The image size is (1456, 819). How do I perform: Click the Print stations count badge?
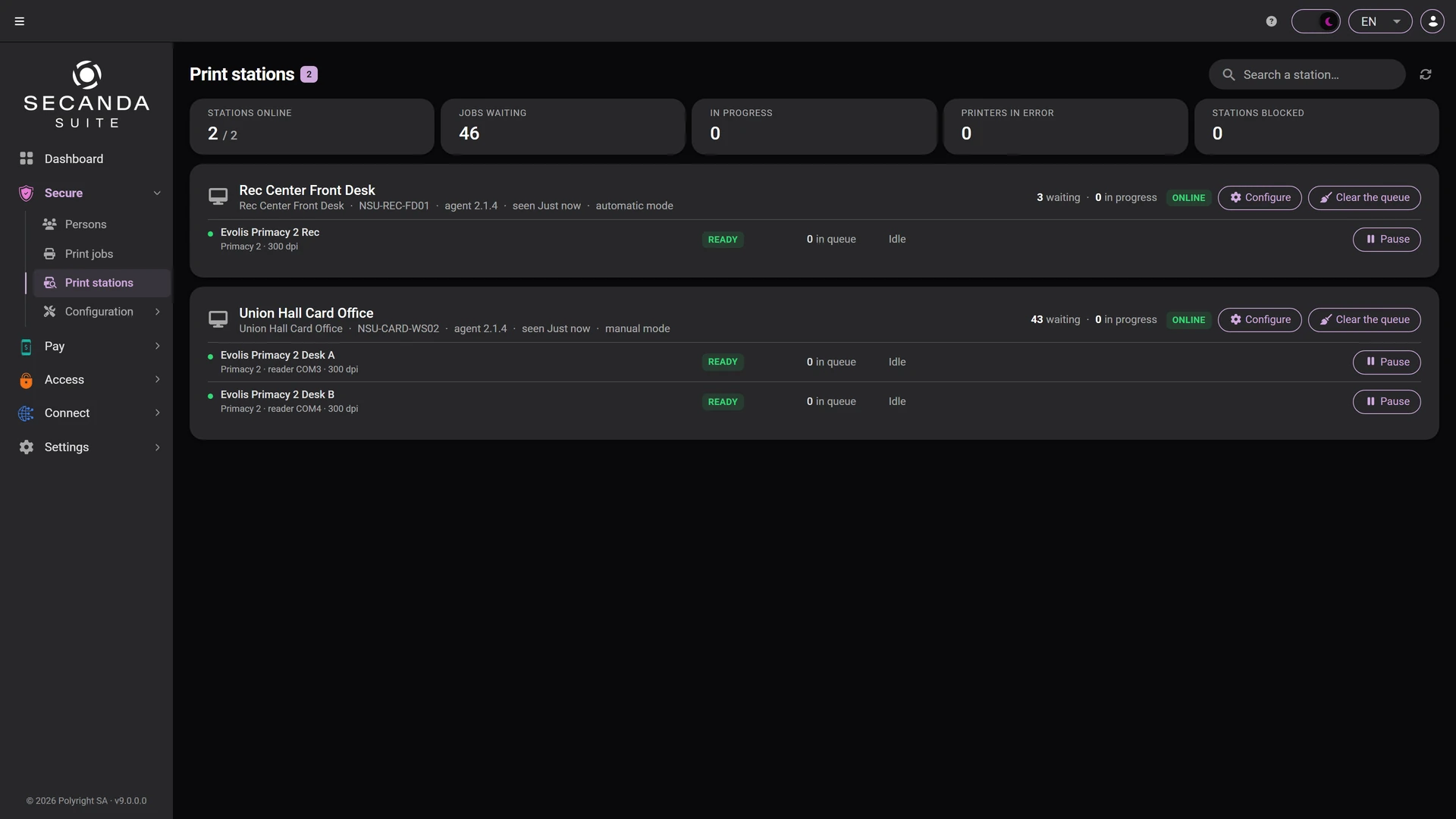[309, 74]
